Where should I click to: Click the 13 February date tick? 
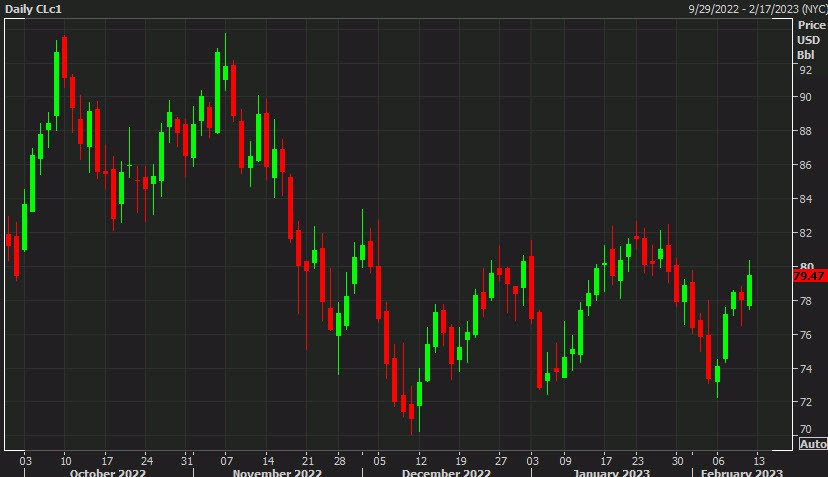click(758, 461)
